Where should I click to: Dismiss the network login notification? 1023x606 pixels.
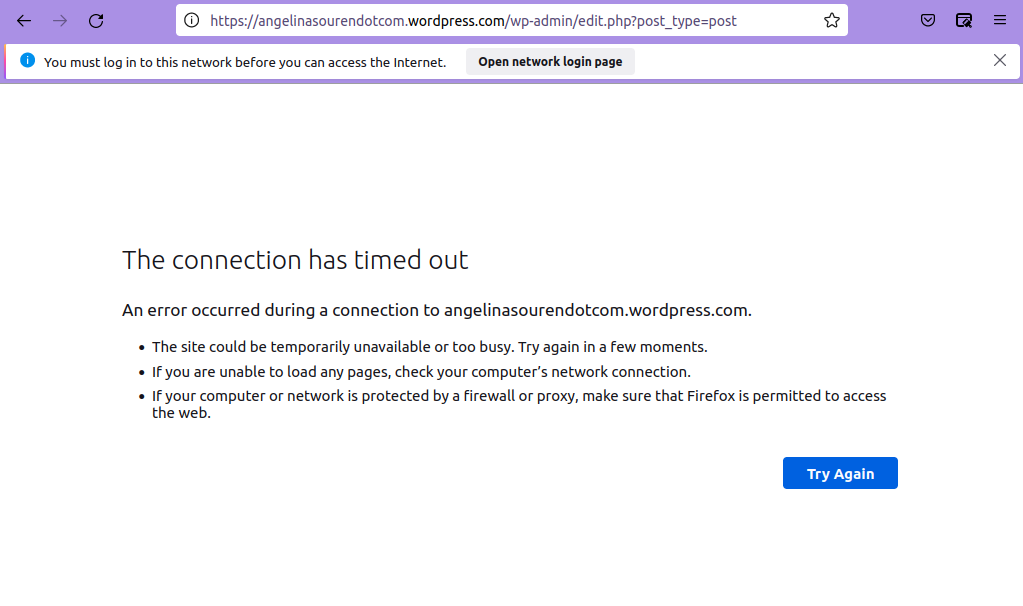pyautogui.click(x=1000, y=60)
